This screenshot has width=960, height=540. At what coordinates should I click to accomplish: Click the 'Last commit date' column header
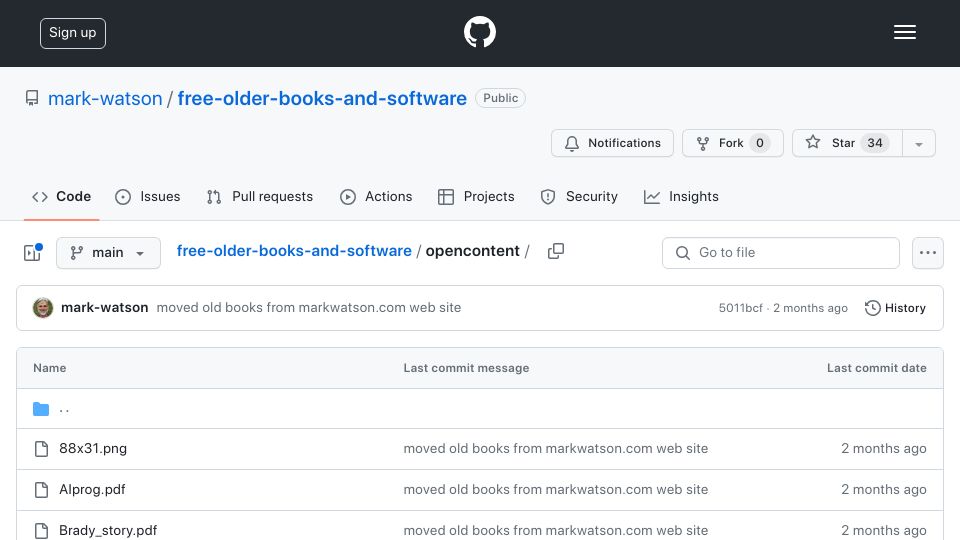(x=876, y=368)
